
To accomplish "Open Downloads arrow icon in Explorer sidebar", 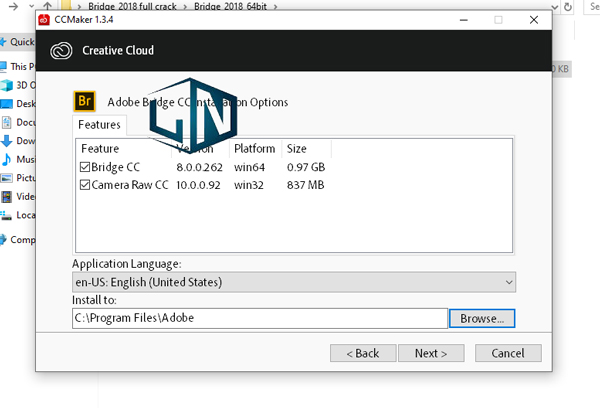I will (7, 141).
